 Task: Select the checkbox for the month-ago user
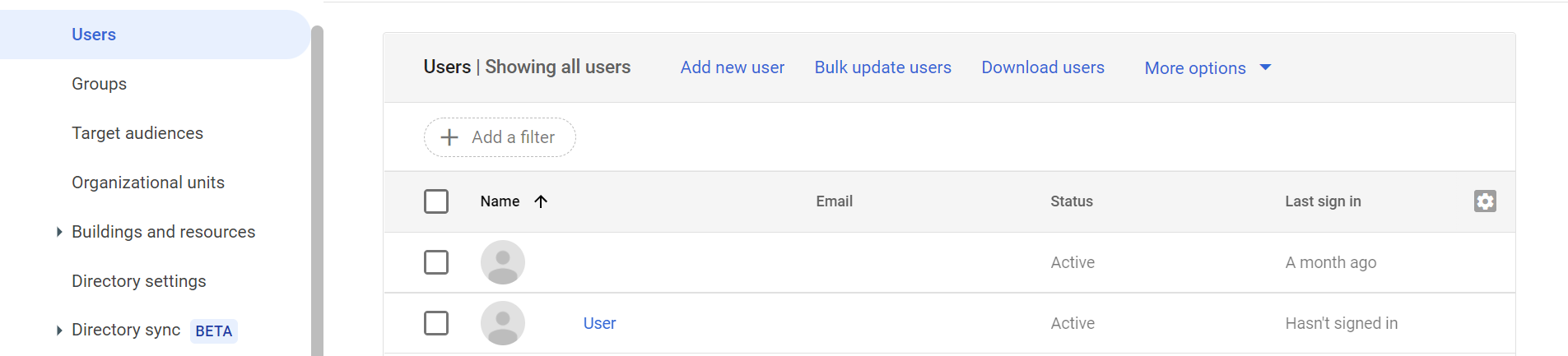point(436,262)
